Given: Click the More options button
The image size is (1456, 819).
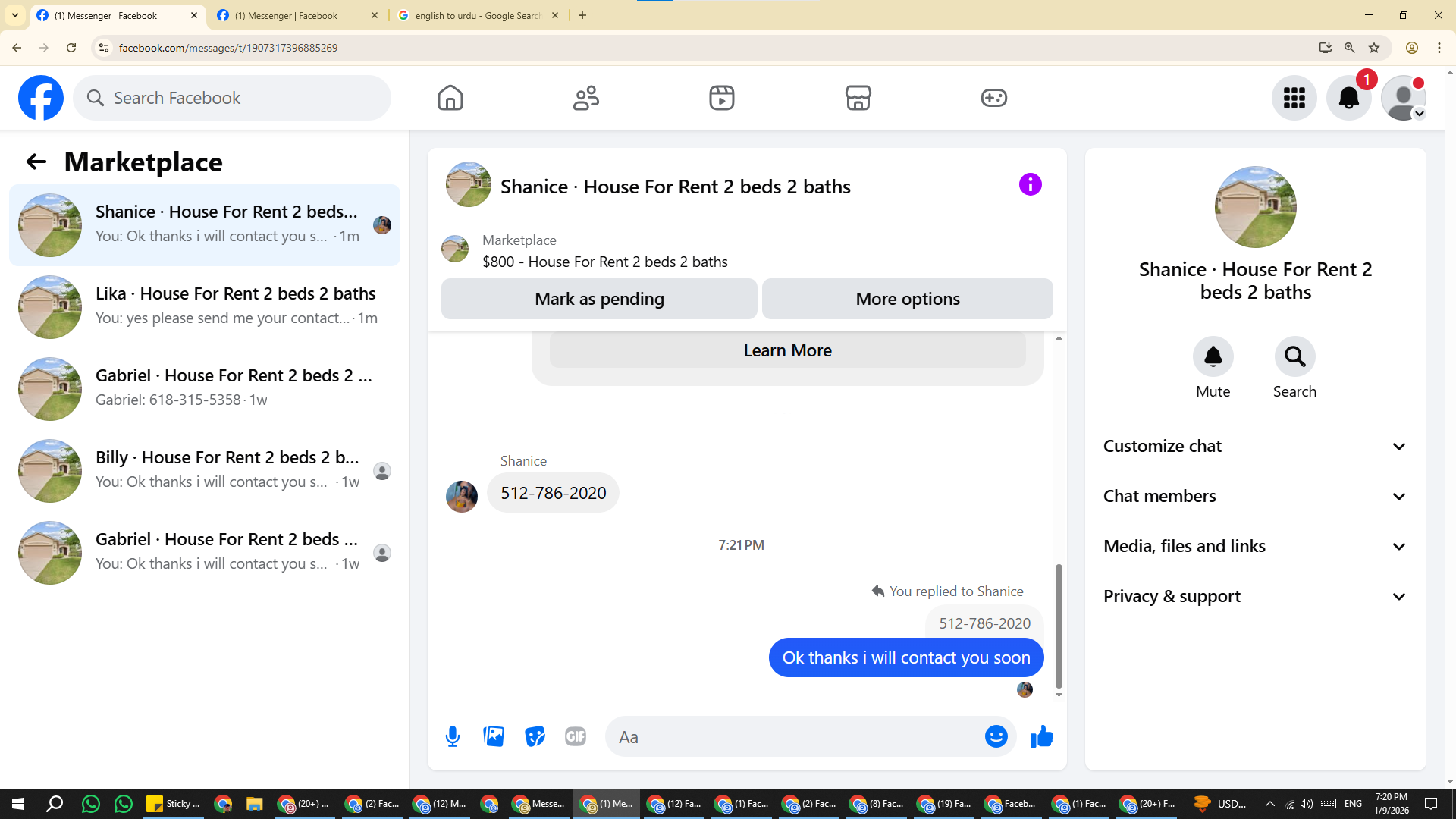Looking at the screenshot, I should (907, 299).
